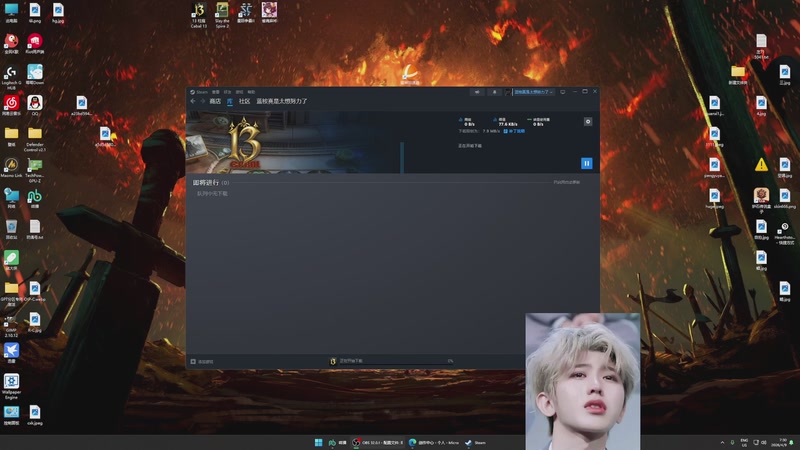Open the profile name tab beside 社区
Viewport: 800px width, 450px height.
(x=282, y=101)
